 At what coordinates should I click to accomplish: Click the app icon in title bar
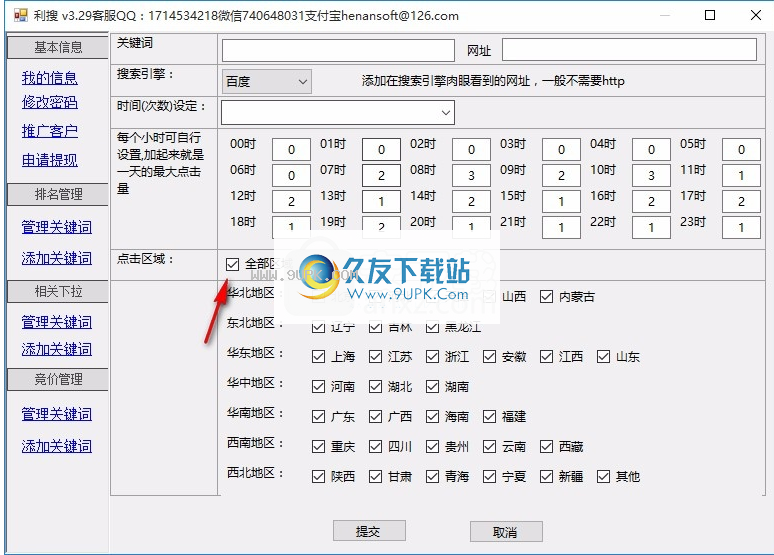tap(21, 16)
